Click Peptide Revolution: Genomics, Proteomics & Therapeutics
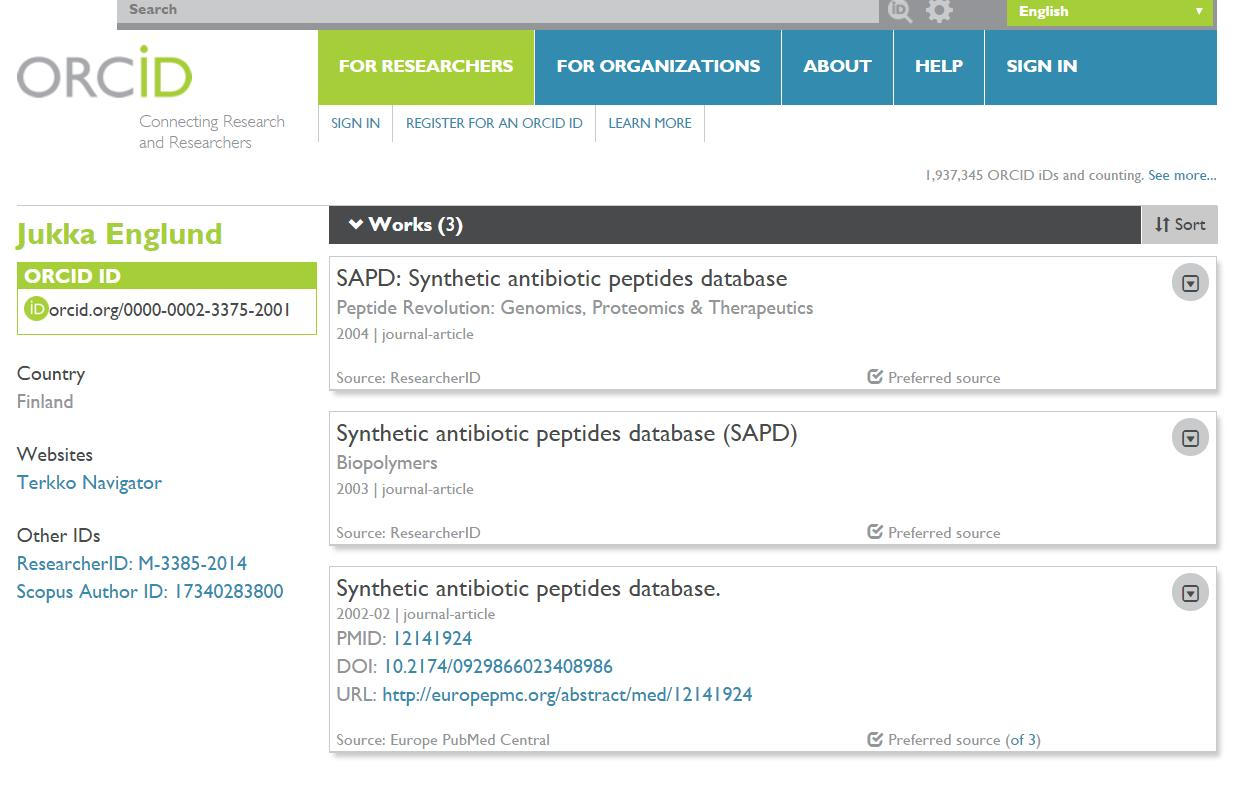The image size is (1246, 801). tap(575, 308)
